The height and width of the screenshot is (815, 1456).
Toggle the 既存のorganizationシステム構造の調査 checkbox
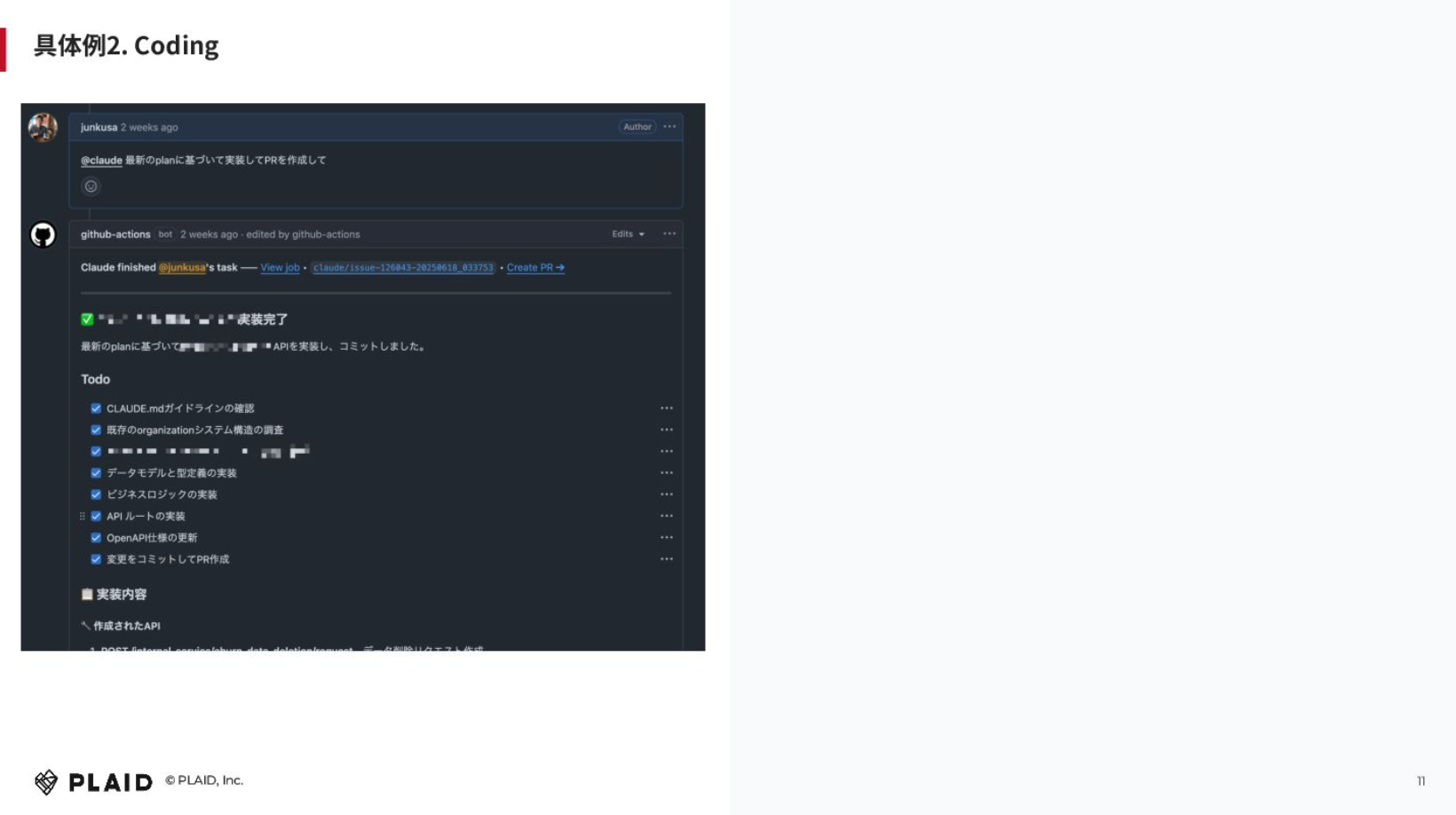[x=96, y=430]
